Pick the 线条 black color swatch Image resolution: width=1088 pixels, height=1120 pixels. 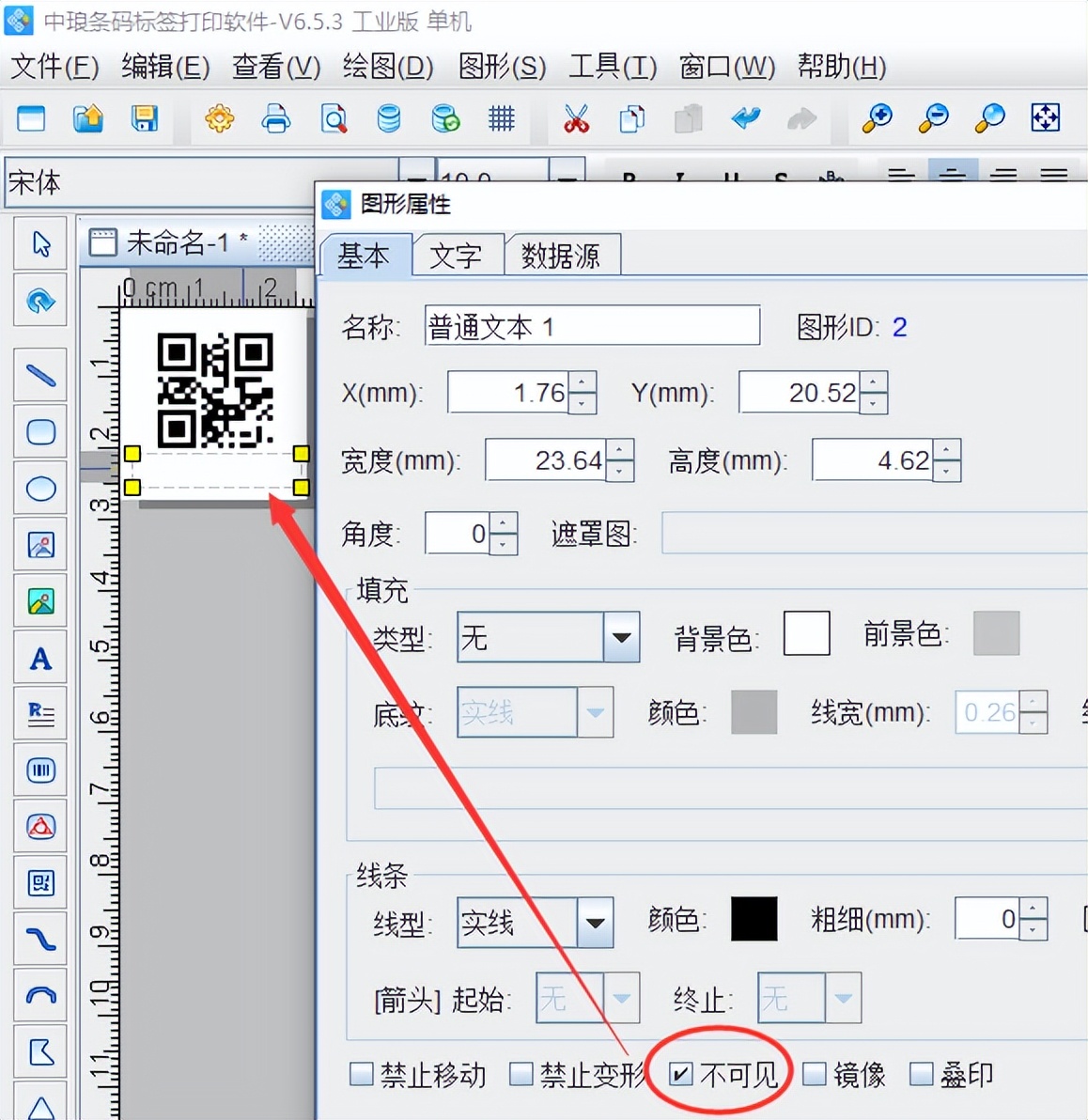tap(754, 919)
